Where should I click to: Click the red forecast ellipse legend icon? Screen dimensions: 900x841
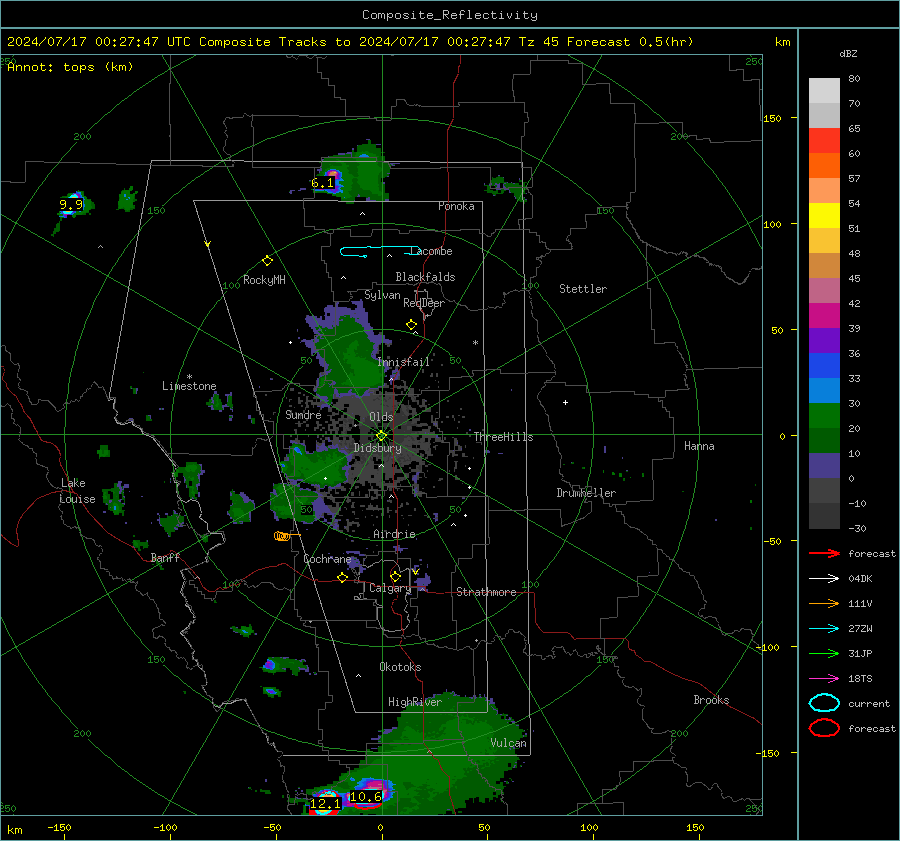[824, 728]
